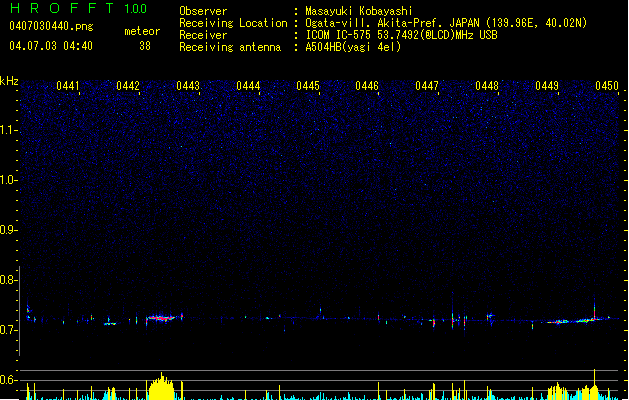629x400 pixels.
Task: Click the HROFFT 1.0.0 title text
Action: (78, 8)
